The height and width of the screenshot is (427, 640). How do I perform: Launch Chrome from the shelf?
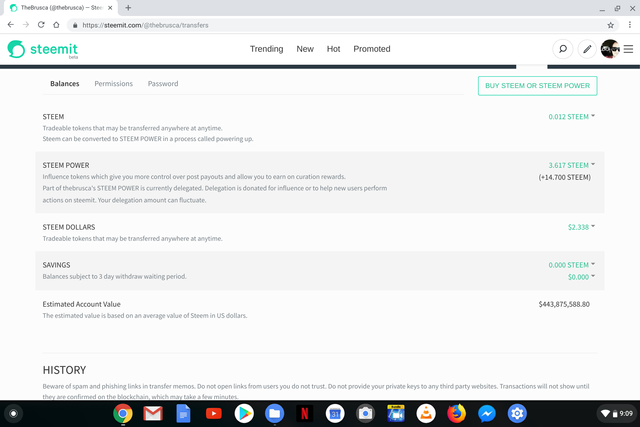click(x=123, y=414)
